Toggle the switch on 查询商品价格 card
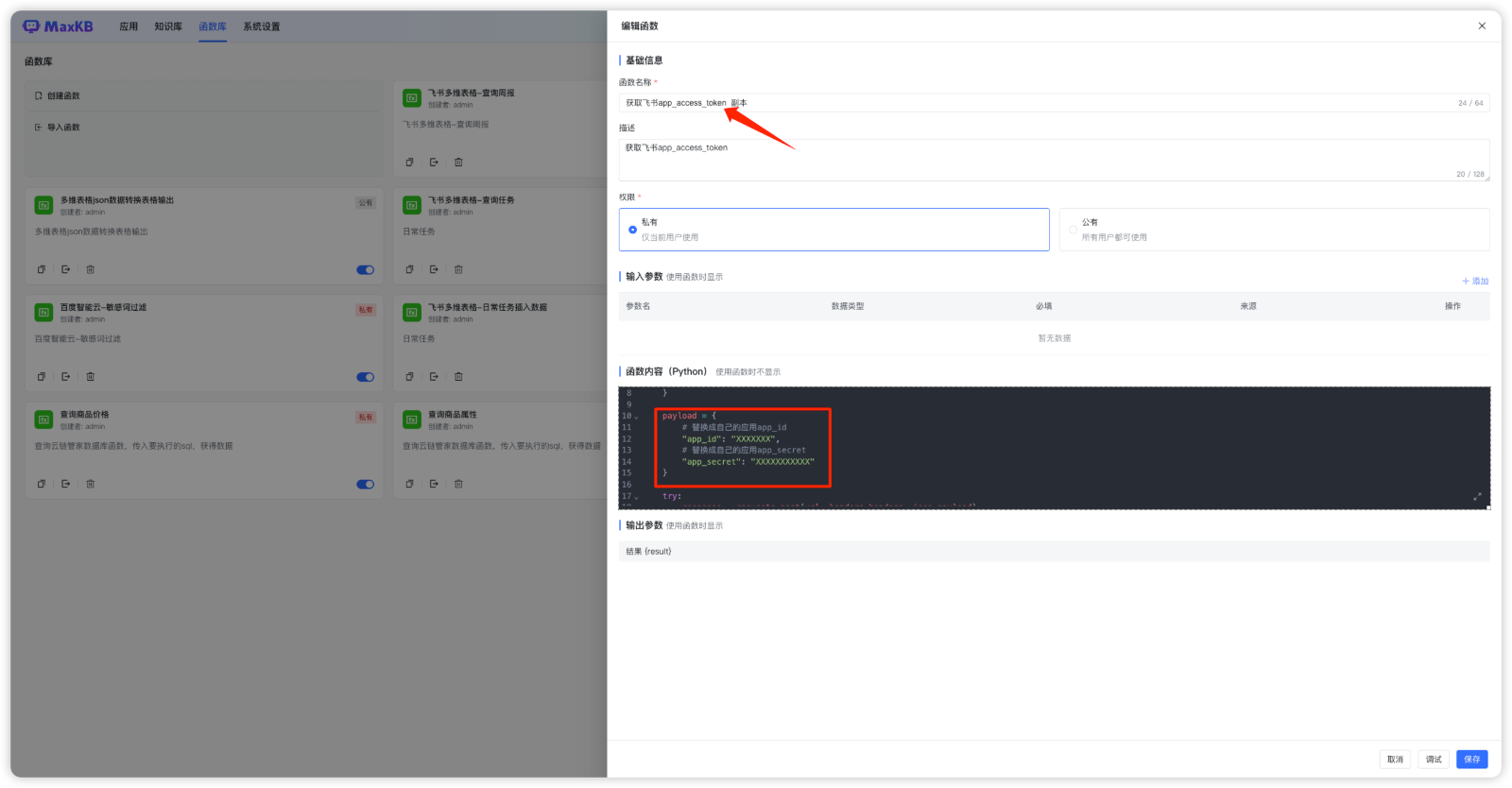Viewport: 1512px width, 788px height. 365,484
